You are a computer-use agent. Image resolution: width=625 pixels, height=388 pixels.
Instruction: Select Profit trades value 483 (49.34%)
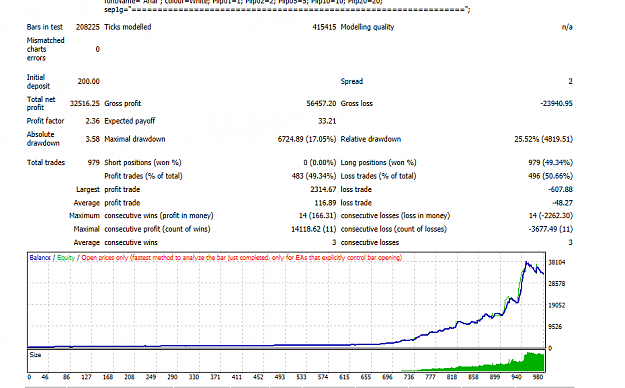pos(314,176)
